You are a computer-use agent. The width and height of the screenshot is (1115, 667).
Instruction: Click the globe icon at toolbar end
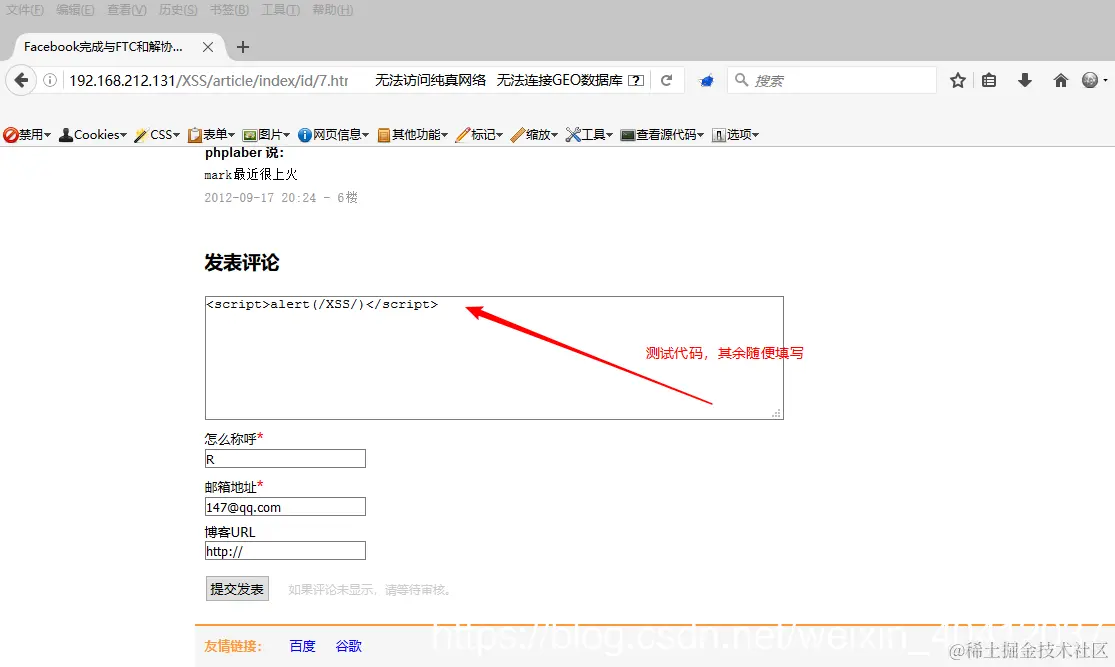pos(1090,80)
